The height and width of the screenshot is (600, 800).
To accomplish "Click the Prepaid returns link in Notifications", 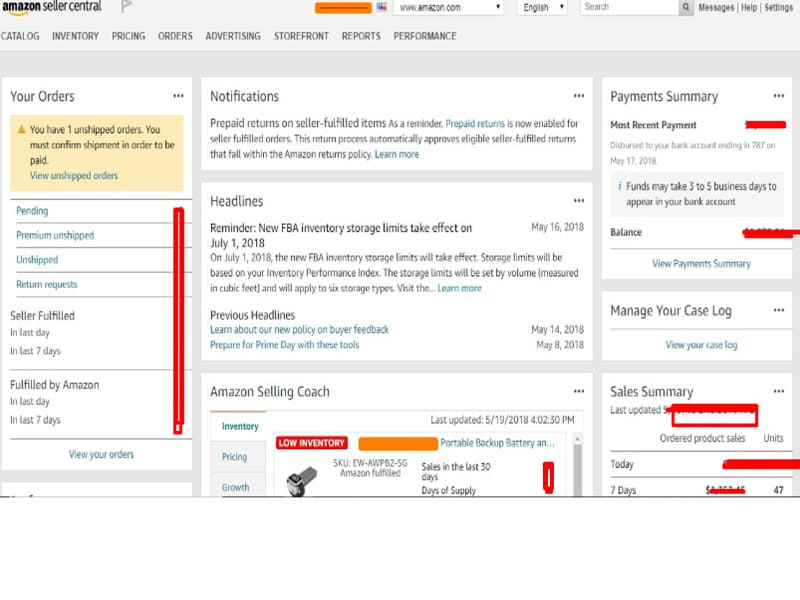I will coord(475,123).
